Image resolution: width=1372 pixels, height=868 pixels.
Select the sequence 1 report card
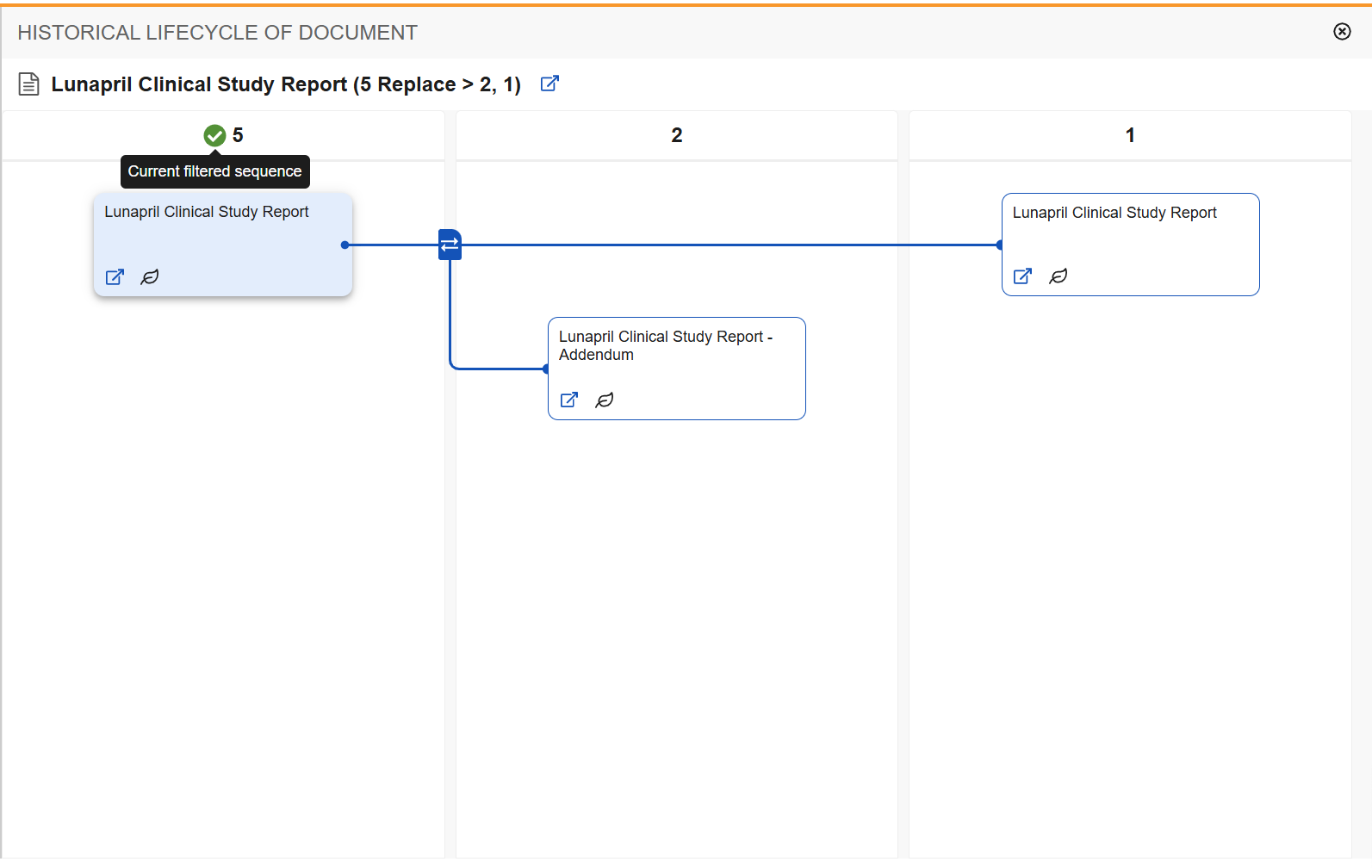click(1131, 245)
